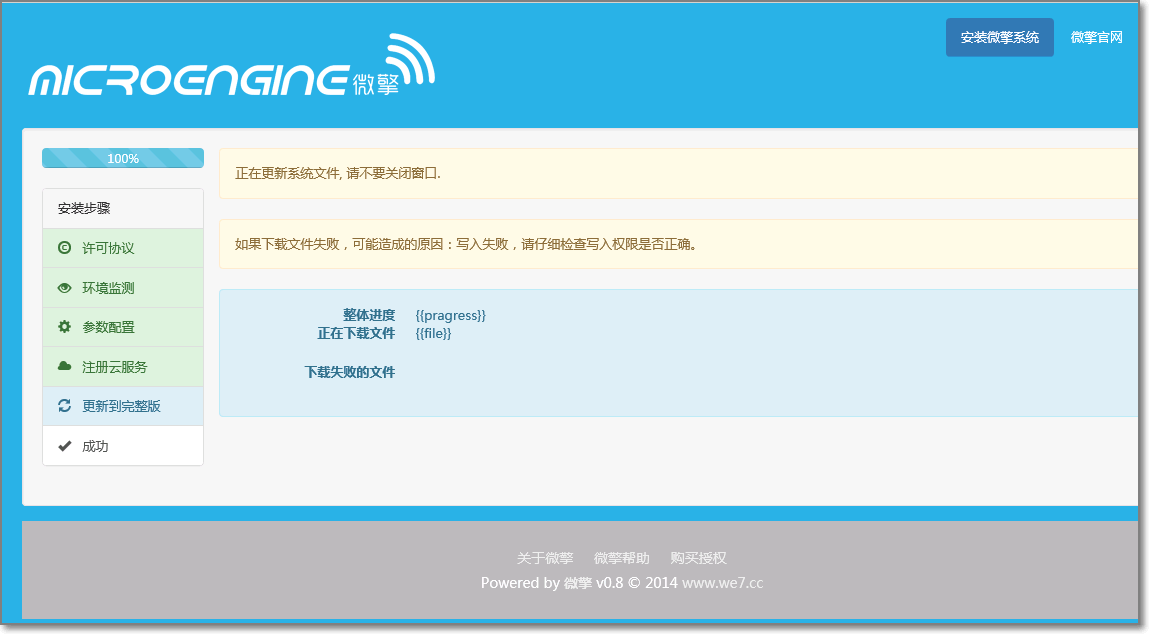1149x634 pixels.
Task: Click the copyright icon beside 许可协议
Action: pyautogui.click(x=65, y=248)
